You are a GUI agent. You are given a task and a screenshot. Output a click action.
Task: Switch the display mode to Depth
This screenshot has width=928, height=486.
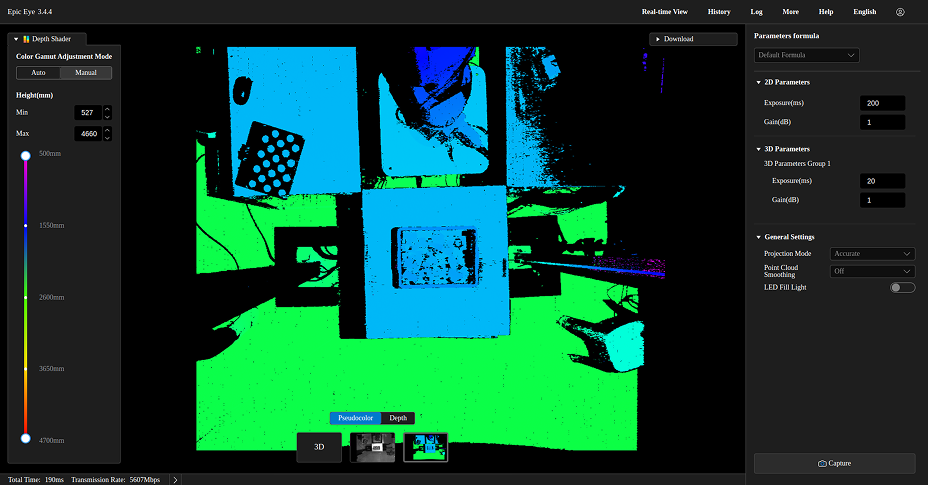click(400, 418)
